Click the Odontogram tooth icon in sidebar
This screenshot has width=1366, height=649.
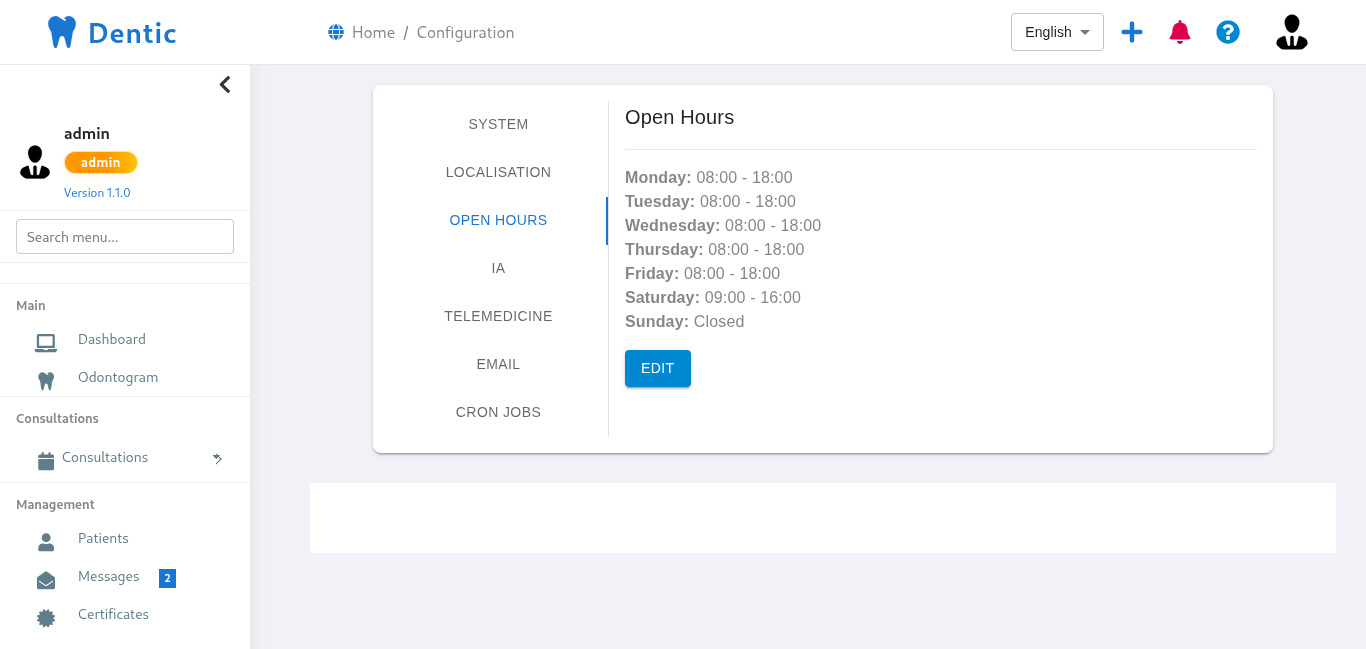click(46, 380)
